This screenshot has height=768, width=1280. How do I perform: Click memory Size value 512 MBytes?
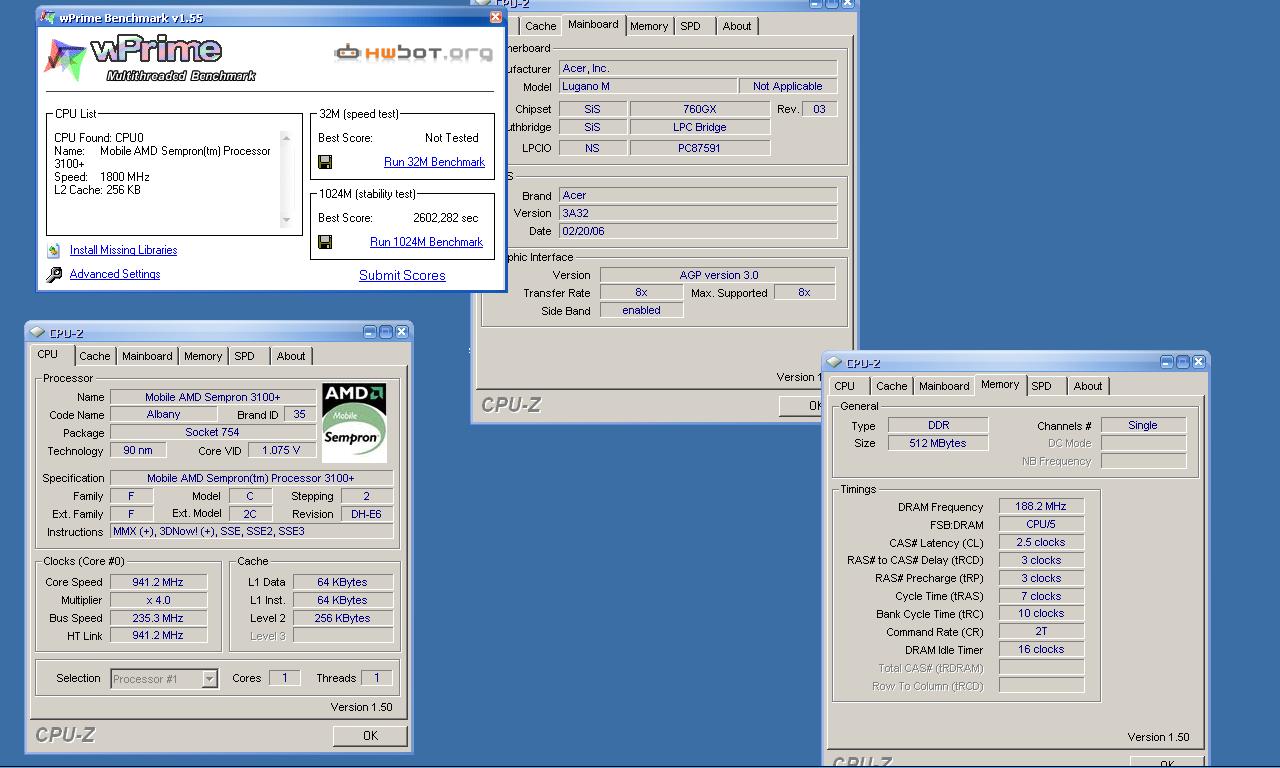click(x=938, y=443)
